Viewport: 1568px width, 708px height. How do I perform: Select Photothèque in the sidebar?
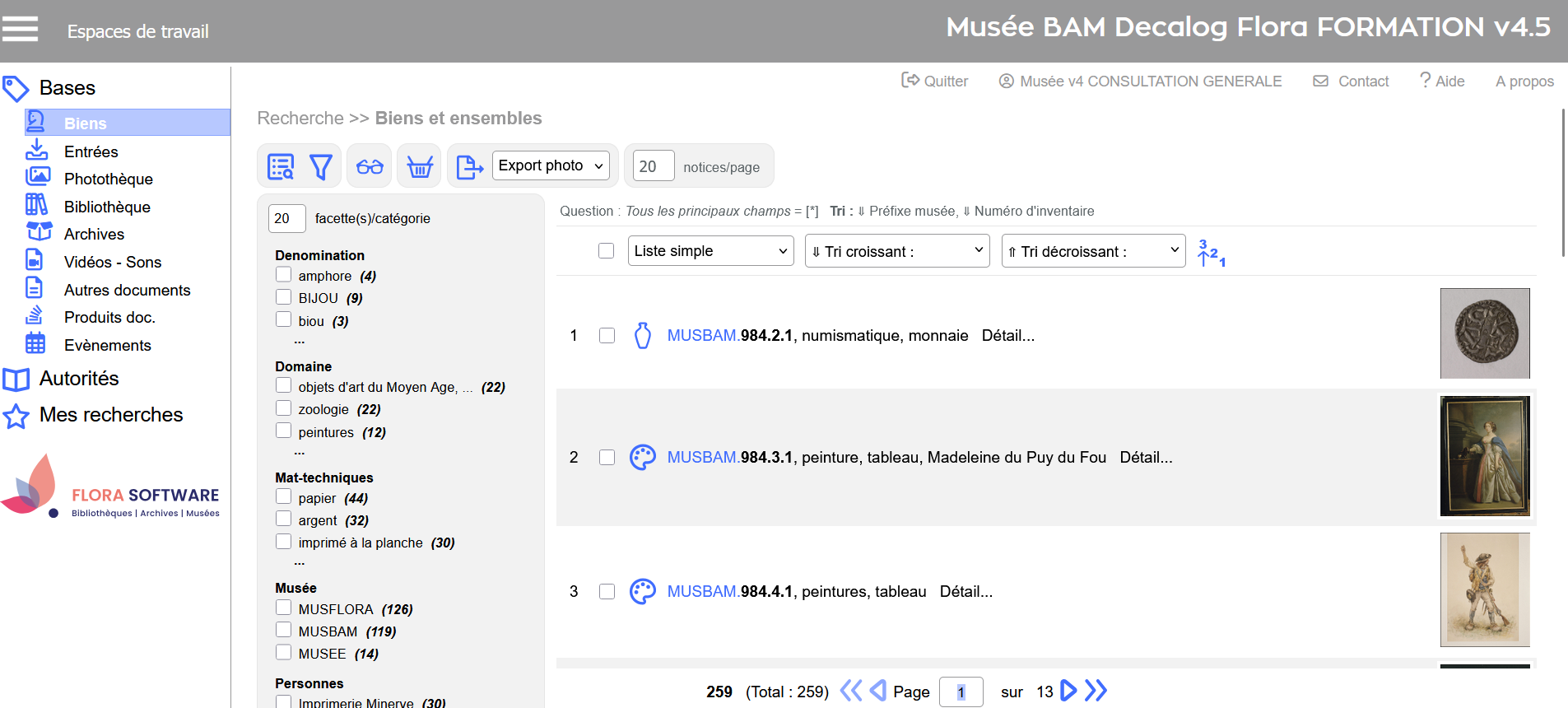(x=108, y=179)
